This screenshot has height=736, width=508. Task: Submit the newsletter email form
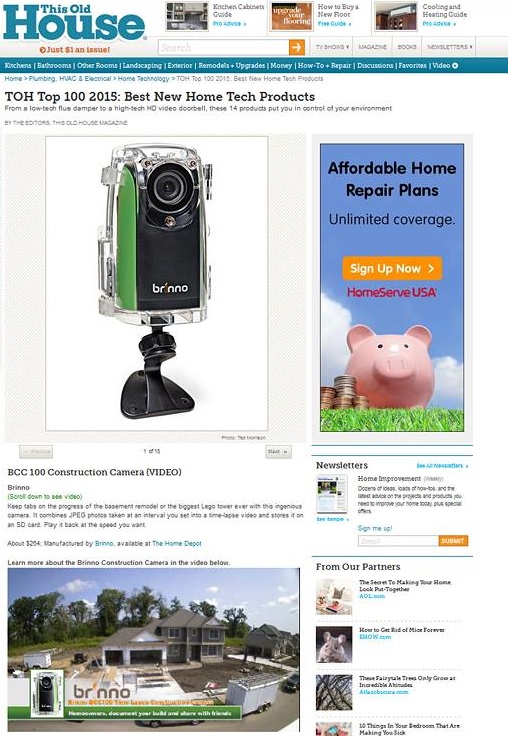453,541
